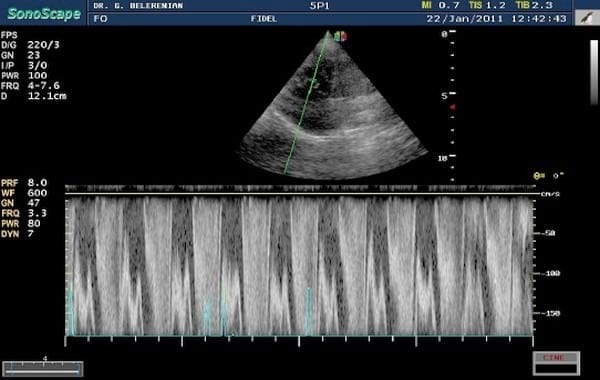The width and height of the screenshot is (600, 380).
Task: Click the SonoScape logo
Action: (44, 14)
